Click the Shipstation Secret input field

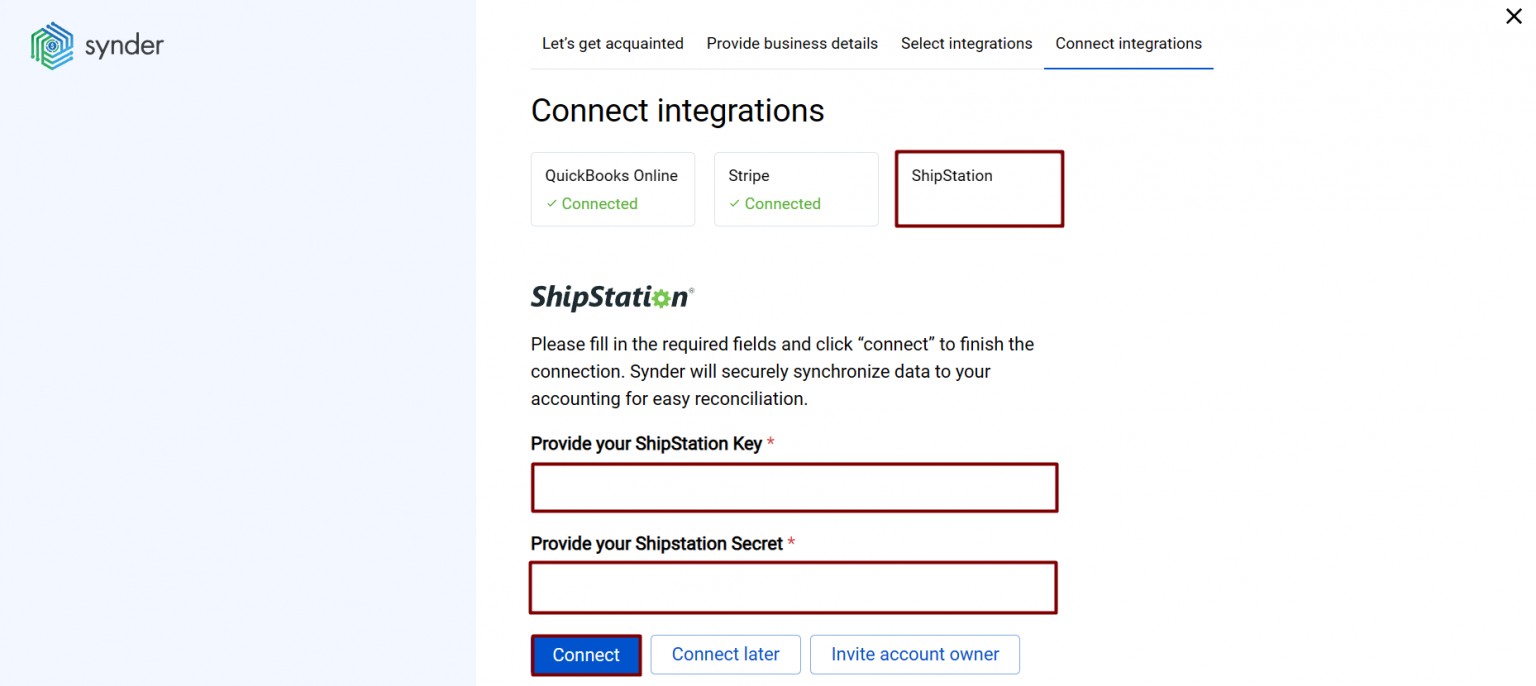pyautogui.click(x=792, y=587)
